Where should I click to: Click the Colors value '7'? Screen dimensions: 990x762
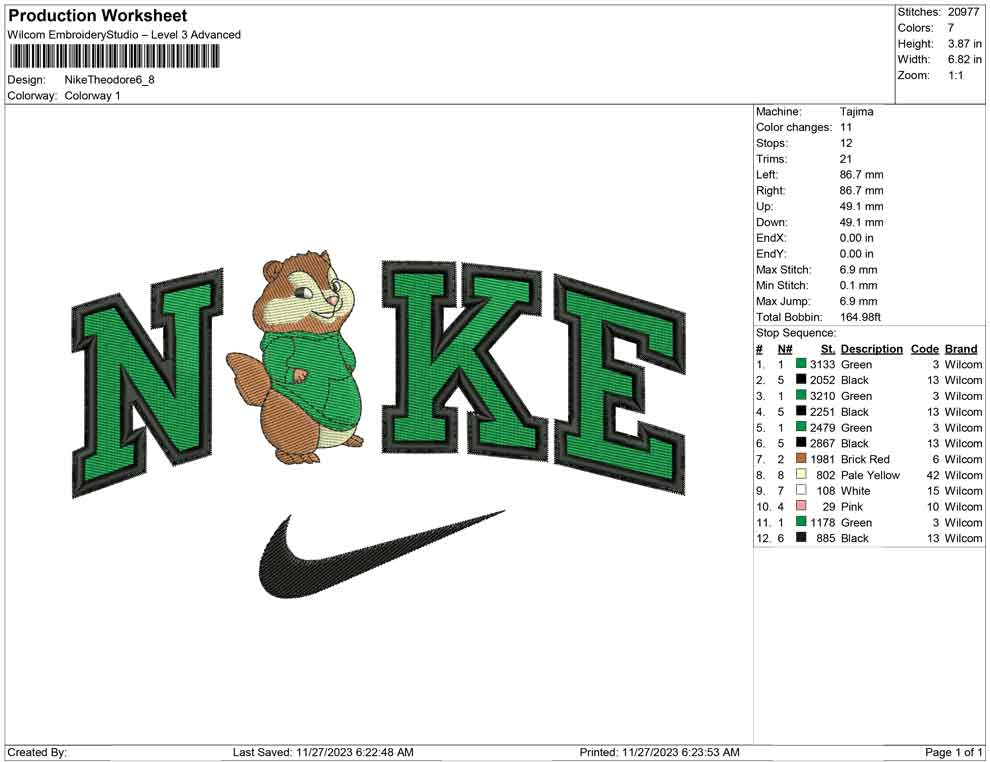point(951,28)
